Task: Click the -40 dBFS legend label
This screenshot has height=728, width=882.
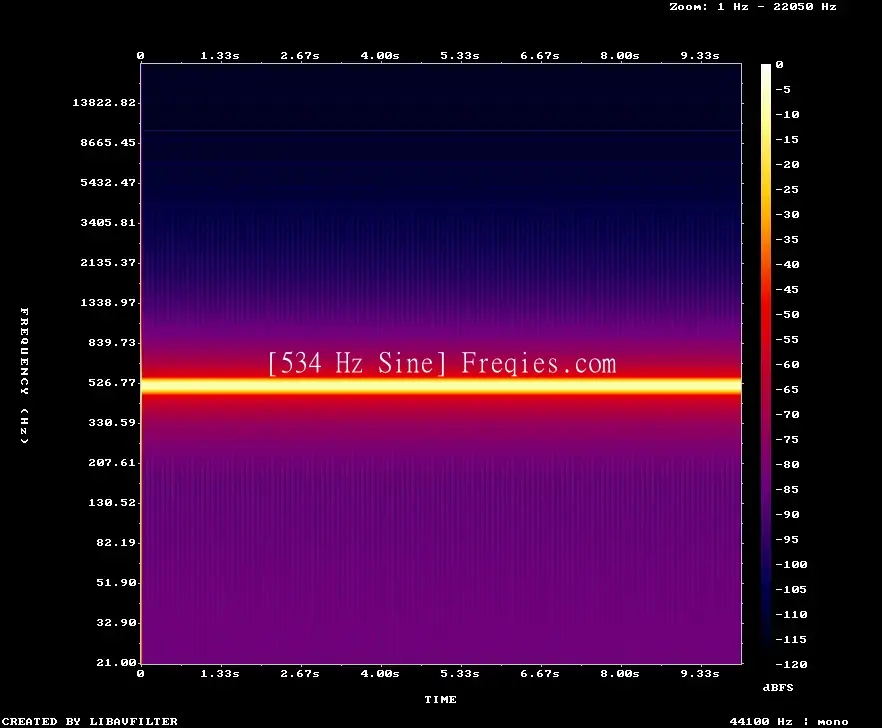Action: (x=787, y=264)
